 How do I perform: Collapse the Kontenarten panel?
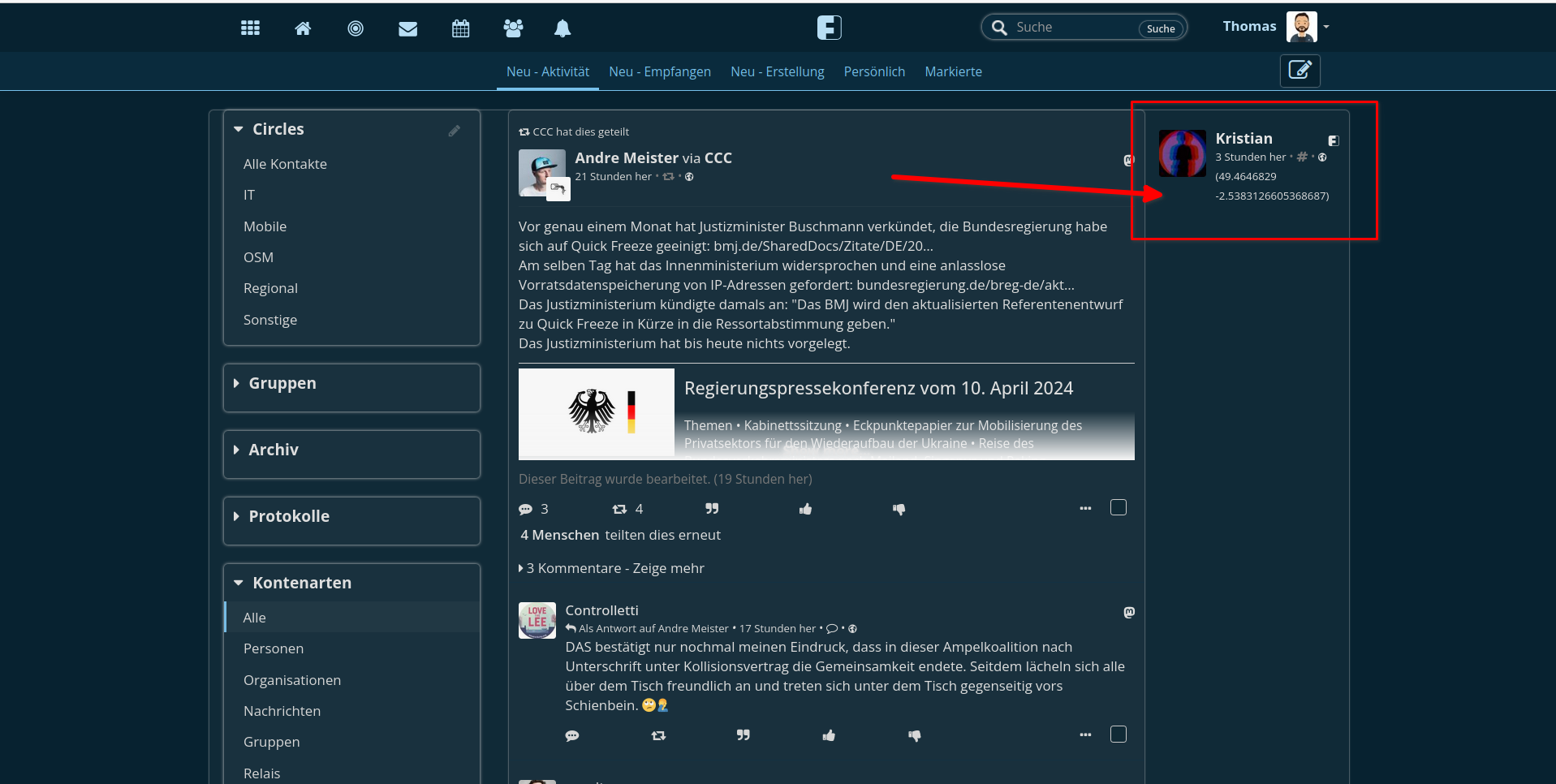coord(301,583)
